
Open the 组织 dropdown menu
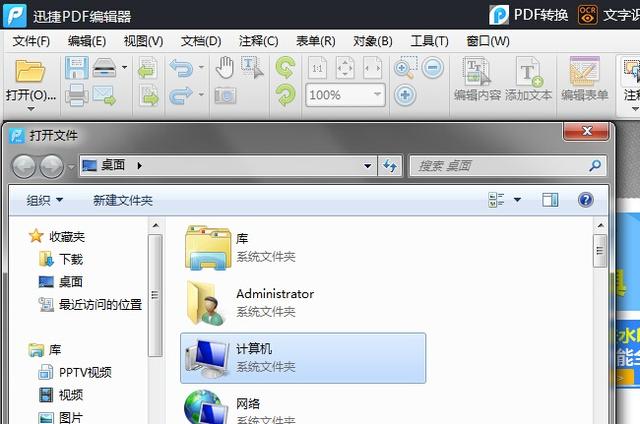pyautogui.click(x=45, y=200)
